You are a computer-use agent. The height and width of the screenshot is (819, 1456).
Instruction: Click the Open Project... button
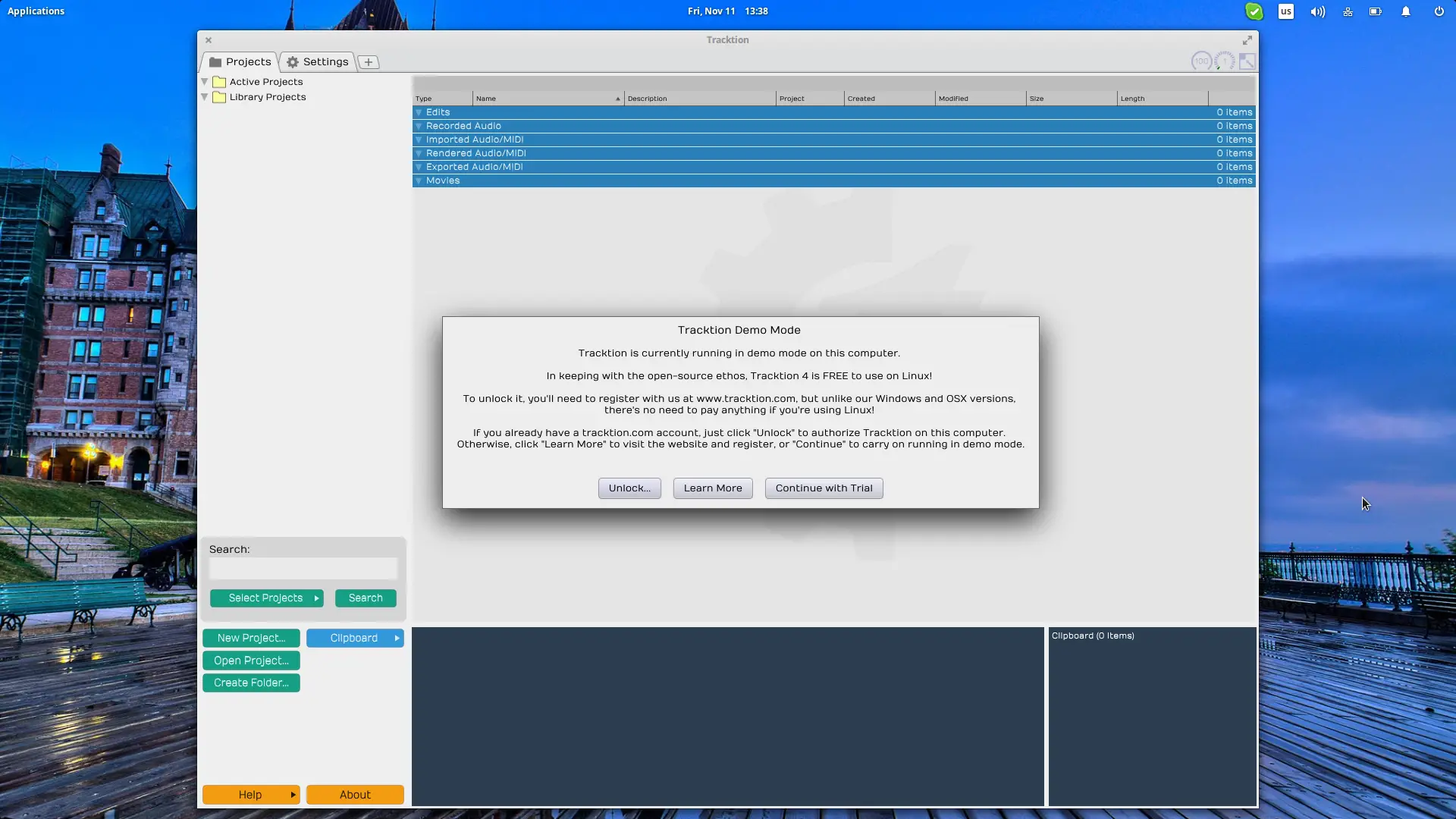(251, 661)
